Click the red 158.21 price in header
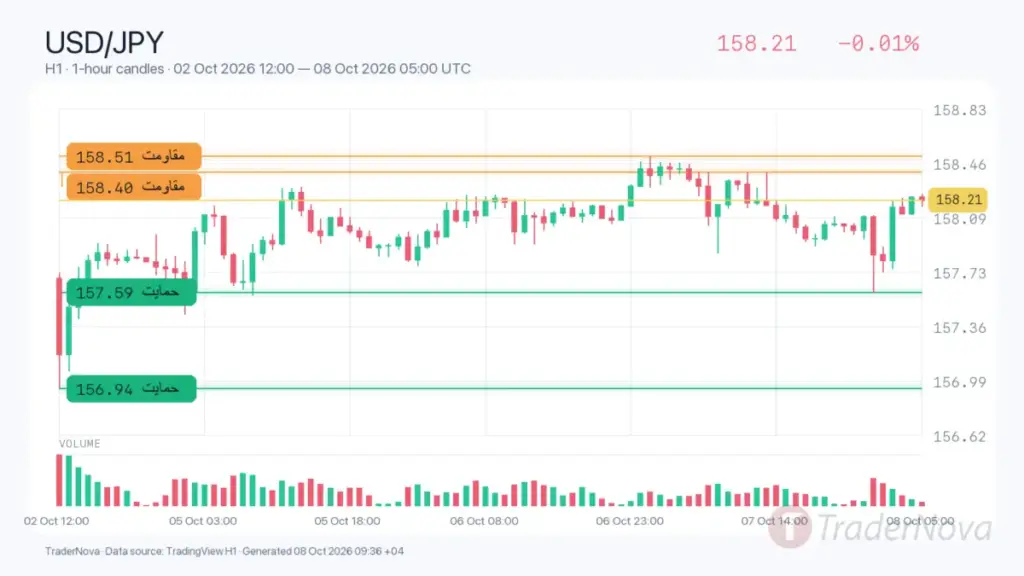This screenshot has height=576, width=1024. coord(756,44)
